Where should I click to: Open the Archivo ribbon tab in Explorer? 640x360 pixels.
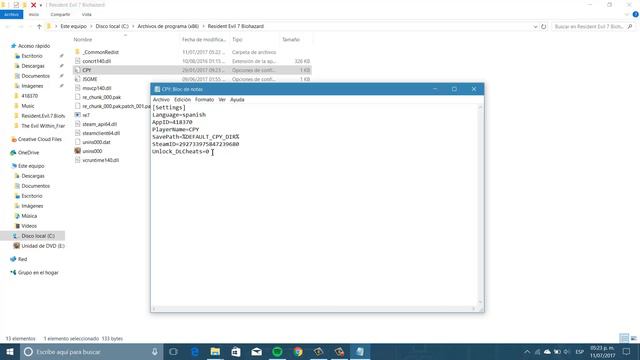[x=11, y=14]
